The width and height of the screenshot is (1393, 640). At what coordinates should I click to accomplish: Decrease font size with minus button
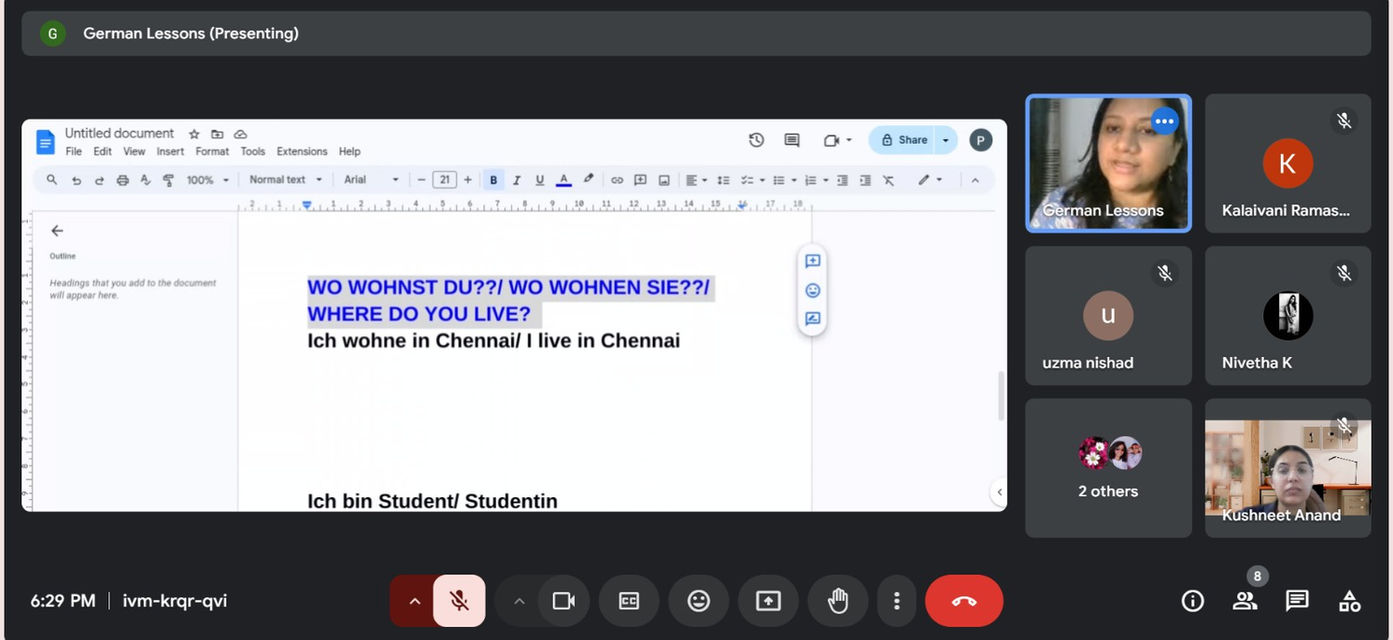(x=422, y=180)
